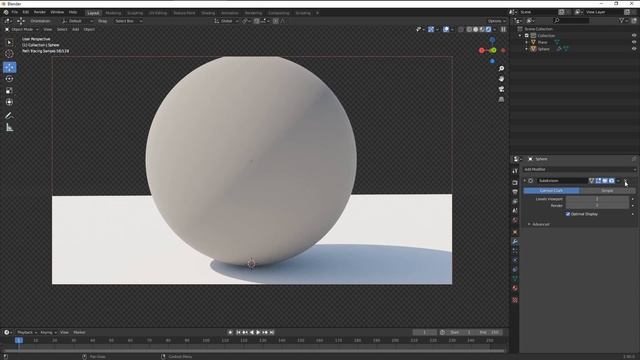Toggle Subdivision modifier viewport display

[x=605, y=180]
